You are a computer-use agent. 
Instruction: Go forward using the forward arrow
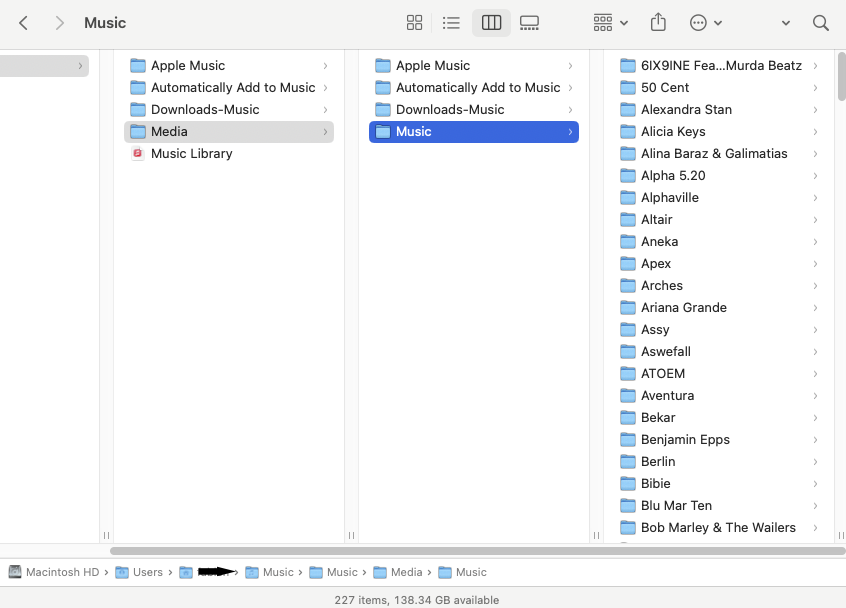pos(59,23)
